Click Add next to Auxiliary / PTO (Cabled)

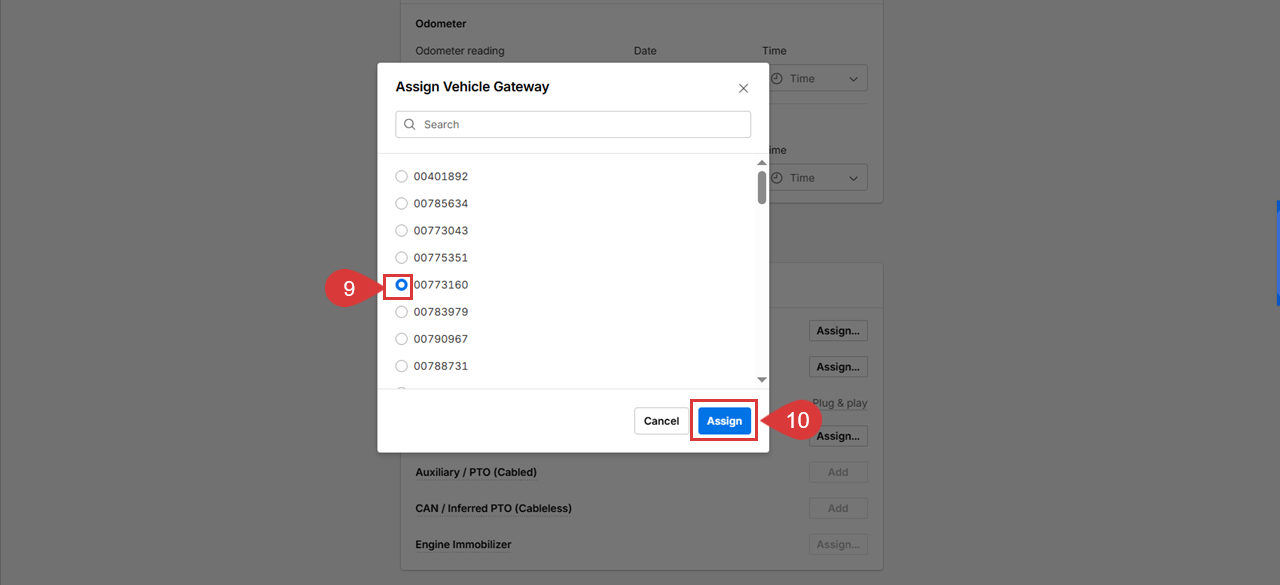coord(838,471)
